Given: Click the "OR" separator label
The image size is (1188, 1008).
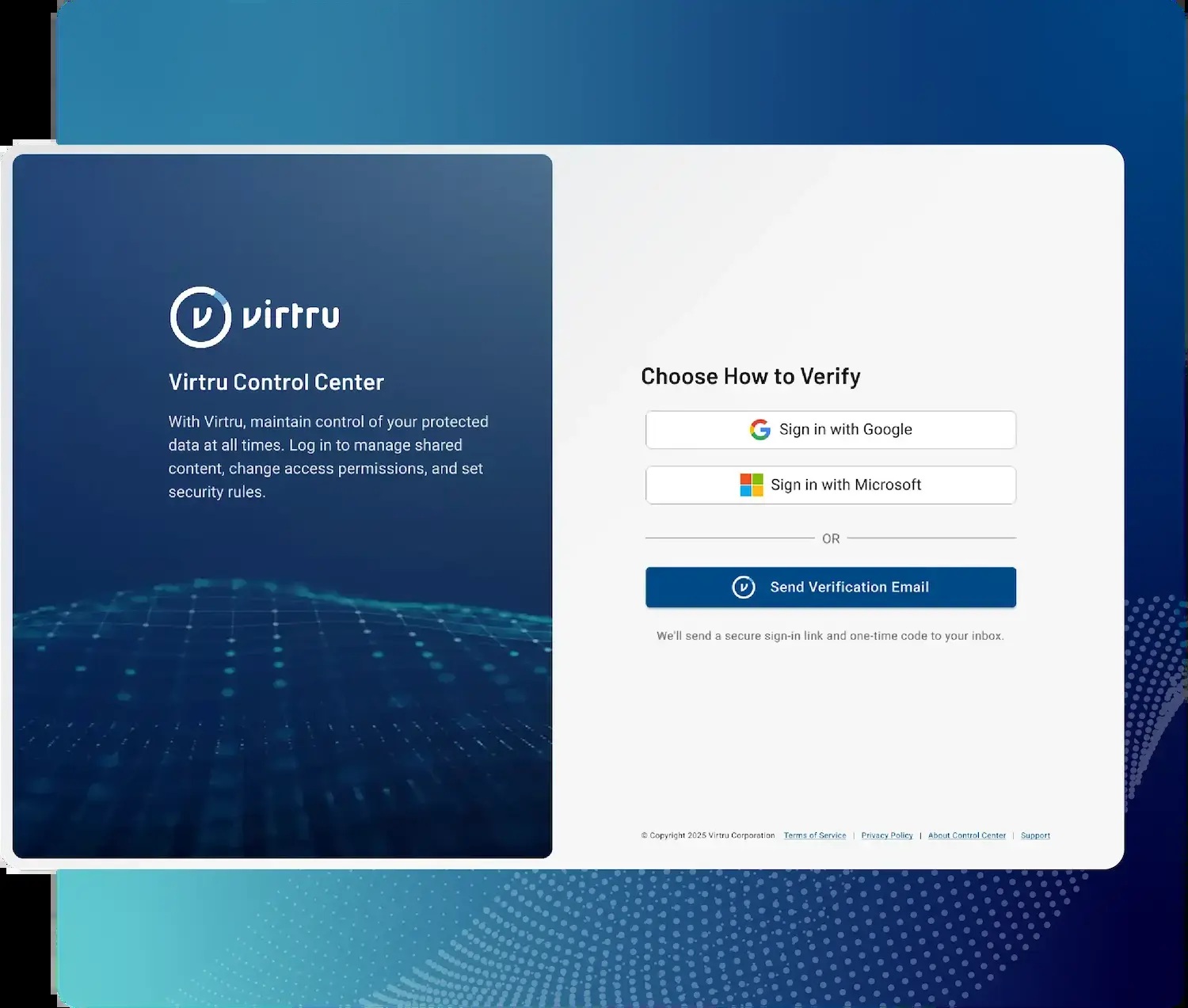Looking at the screenshot, I should (831, 538).
